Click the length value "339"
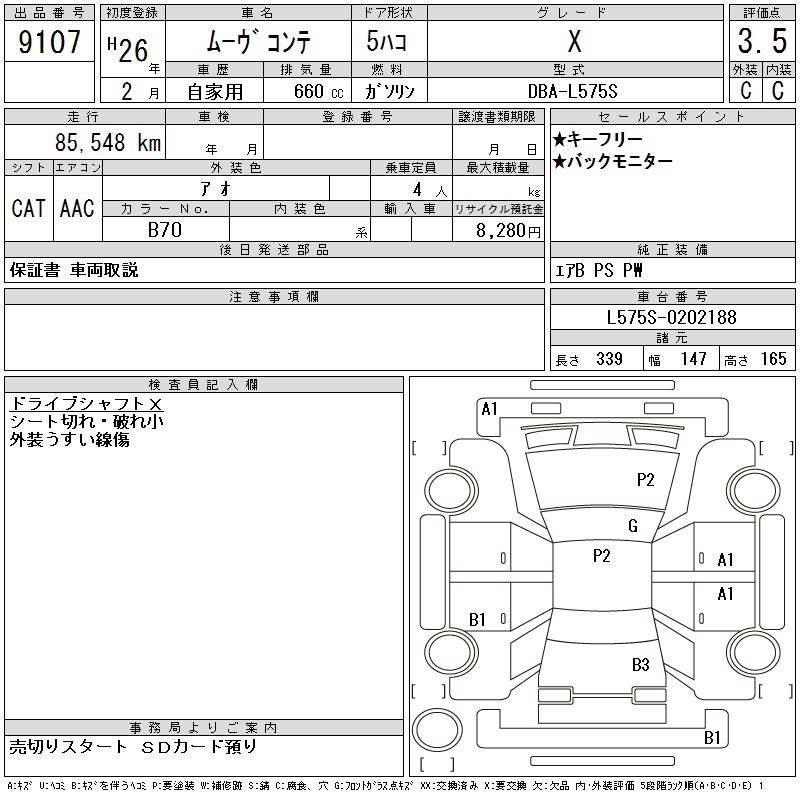Image resolution: width=800 pixels, height=800 pixels. tap(609, 359)
